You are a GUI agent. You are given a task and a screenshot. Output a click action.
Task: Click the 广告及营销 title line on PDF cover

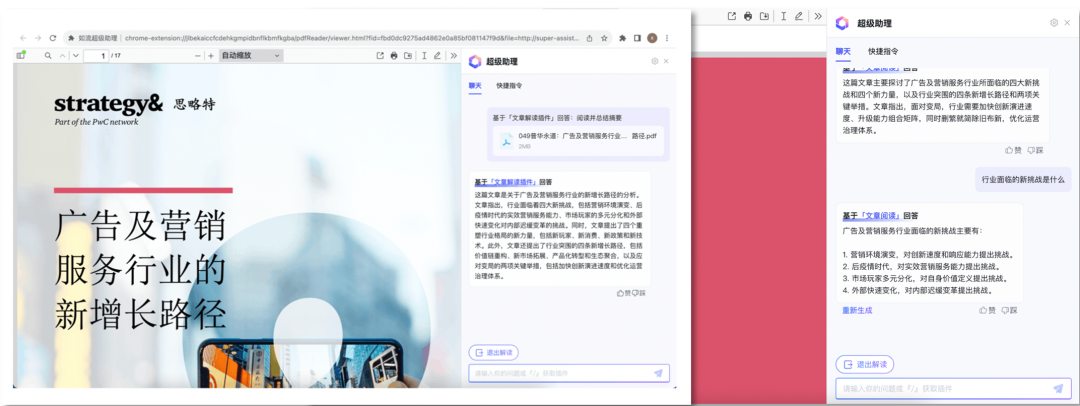point(141,228)
